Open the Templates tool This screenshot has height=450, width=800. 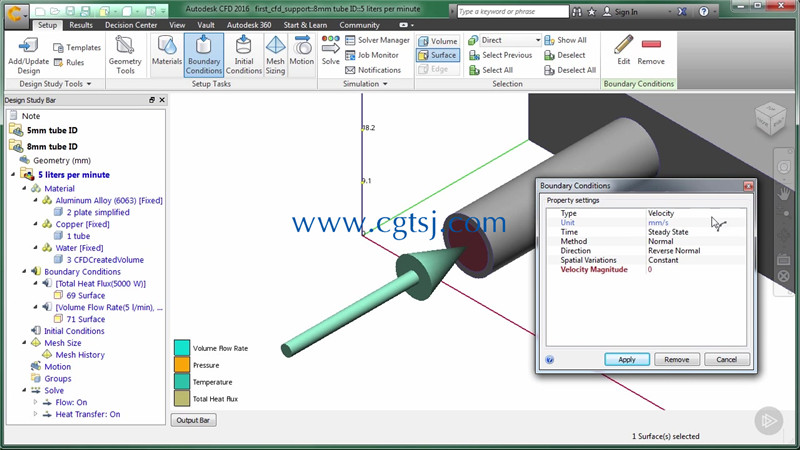(77, 47)
